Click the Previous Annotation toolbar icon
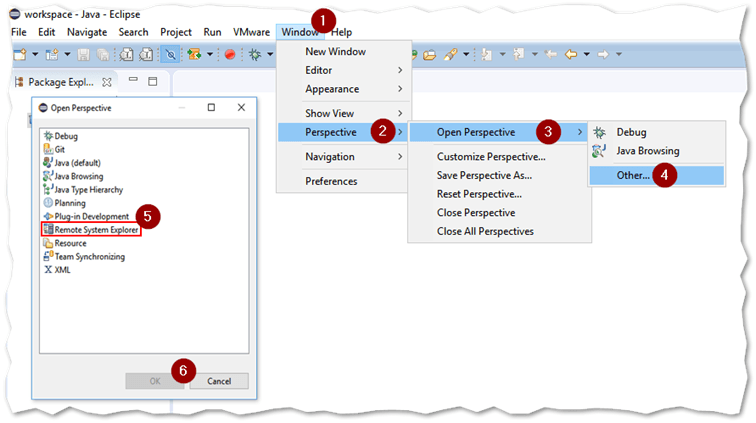The height and width of the screenshot is (423, 756). pos(519,54)
